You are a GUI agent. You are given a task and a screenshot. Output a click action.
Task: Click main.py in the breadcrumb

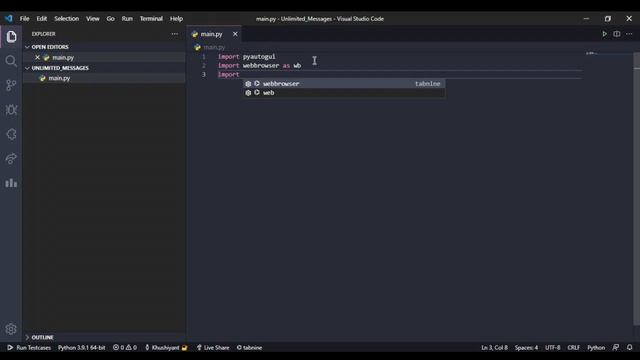214,47
